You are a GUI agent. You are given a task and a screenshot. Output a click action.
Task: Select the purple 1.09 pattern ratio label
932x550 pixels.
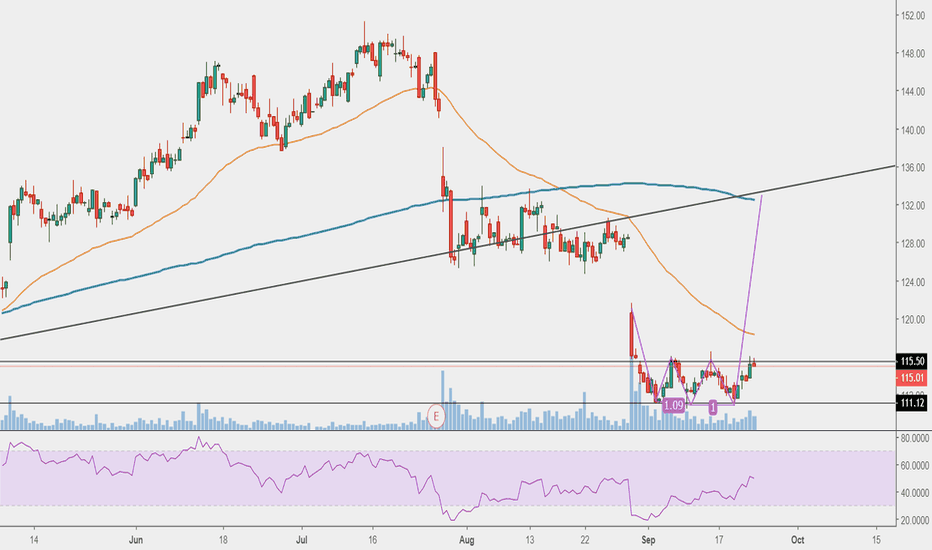[673, 406]
